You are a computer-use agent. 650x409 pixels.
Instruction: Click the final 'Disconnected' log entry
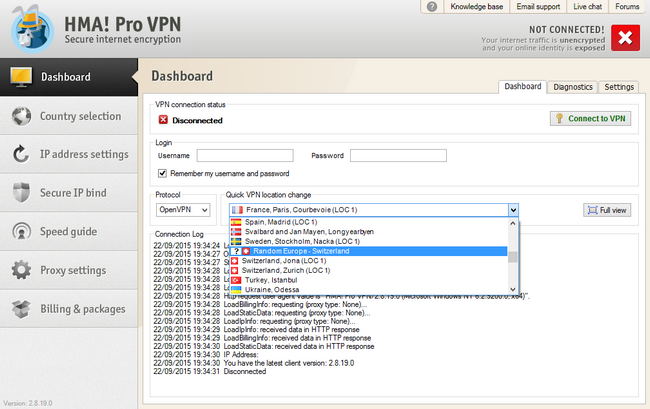click(210, 371)
